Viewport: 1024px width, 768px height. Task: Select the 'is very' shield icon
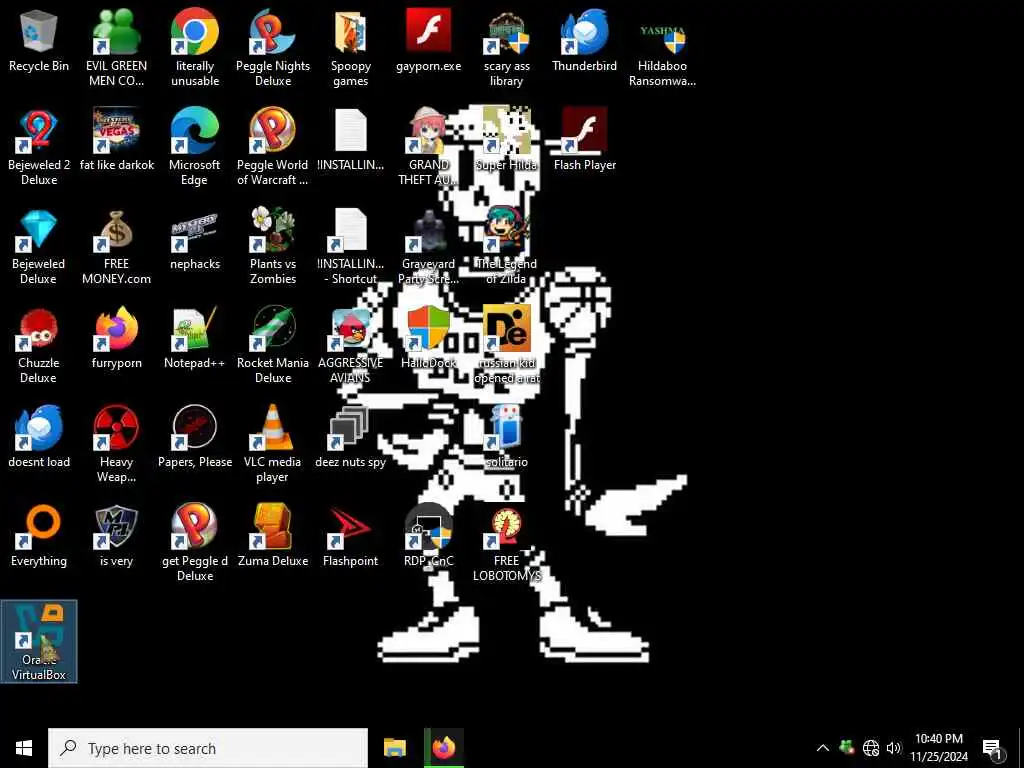(116, 536)
